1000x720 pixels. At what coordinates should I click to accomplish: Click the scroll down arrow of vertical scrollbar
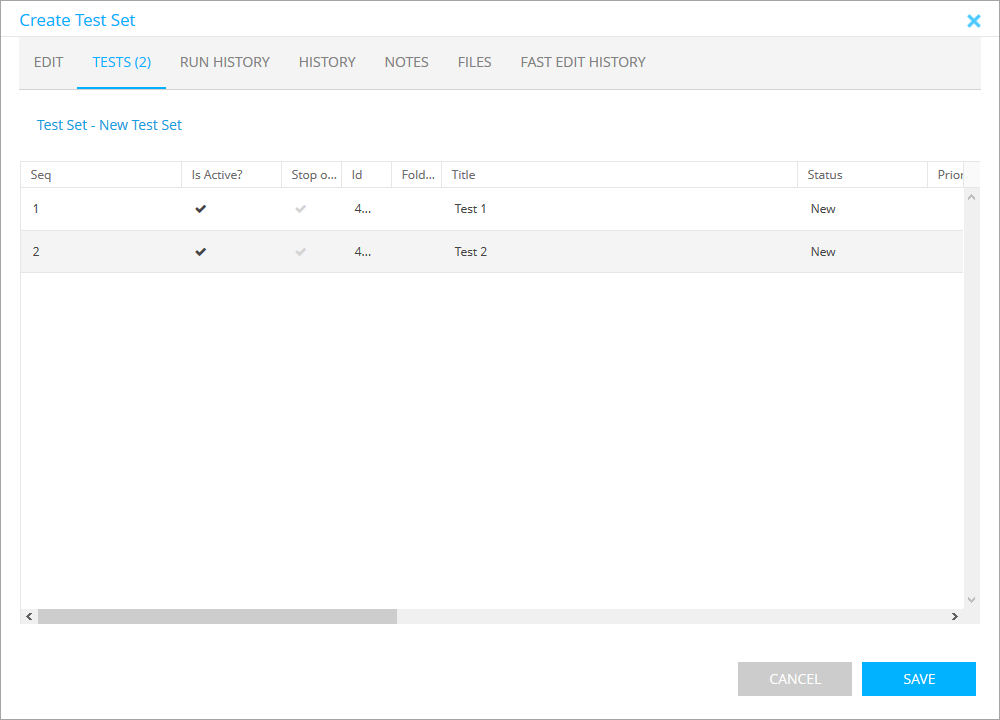coord(971,600)
